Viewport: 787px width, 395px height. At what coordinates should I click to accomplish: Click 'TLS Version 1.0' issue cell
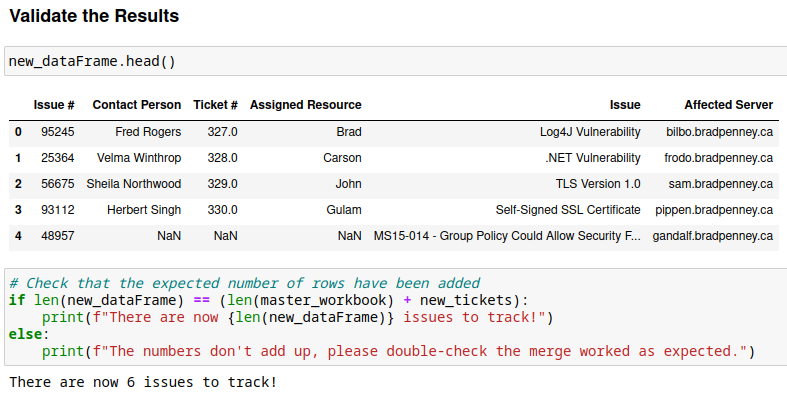point(598,184)
